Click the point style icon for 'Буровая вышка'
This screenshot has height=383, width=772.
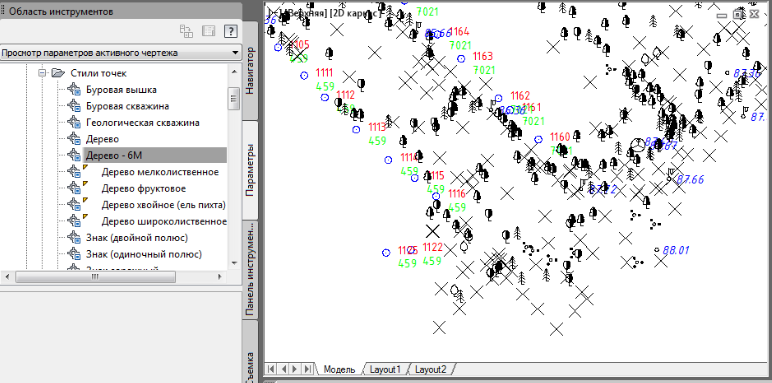pyautogui.click(x=74, y=90)
